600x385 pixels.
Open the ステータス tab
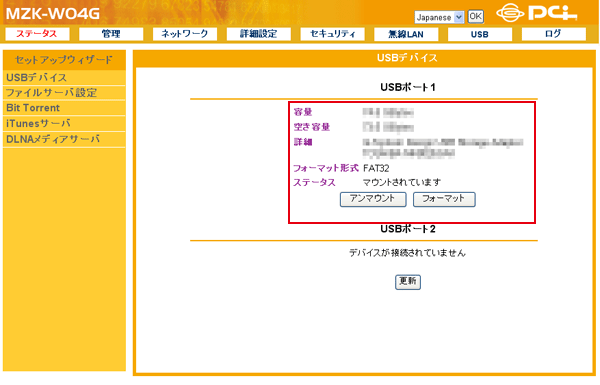coord(37,34)
